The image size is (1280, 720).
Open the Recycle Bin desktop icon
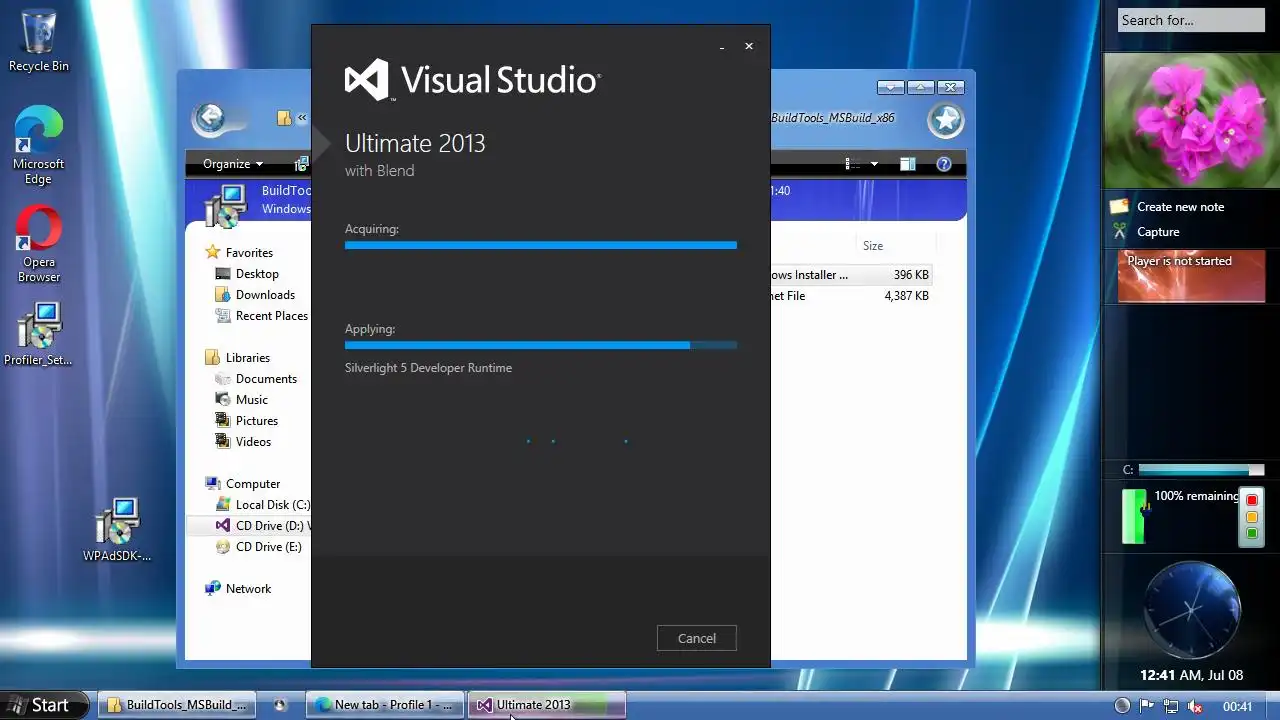[x=39, y=42]
